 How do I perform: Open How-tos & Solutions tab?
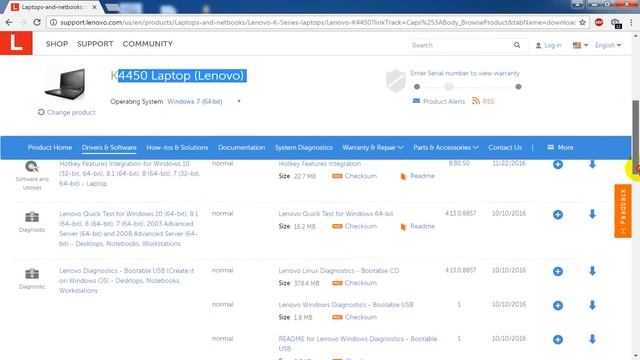tap(177, 147)
